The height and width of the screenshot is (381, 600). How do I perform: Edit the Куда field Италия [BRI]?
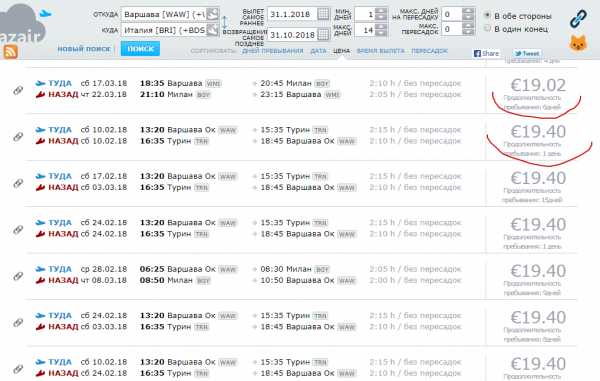click(x=164, y=30)
